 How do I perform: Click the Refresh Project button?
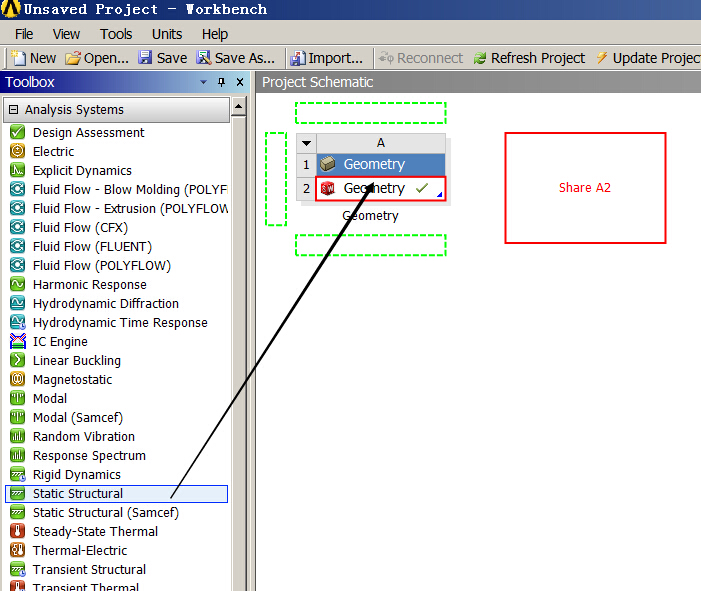pos(529,58)
